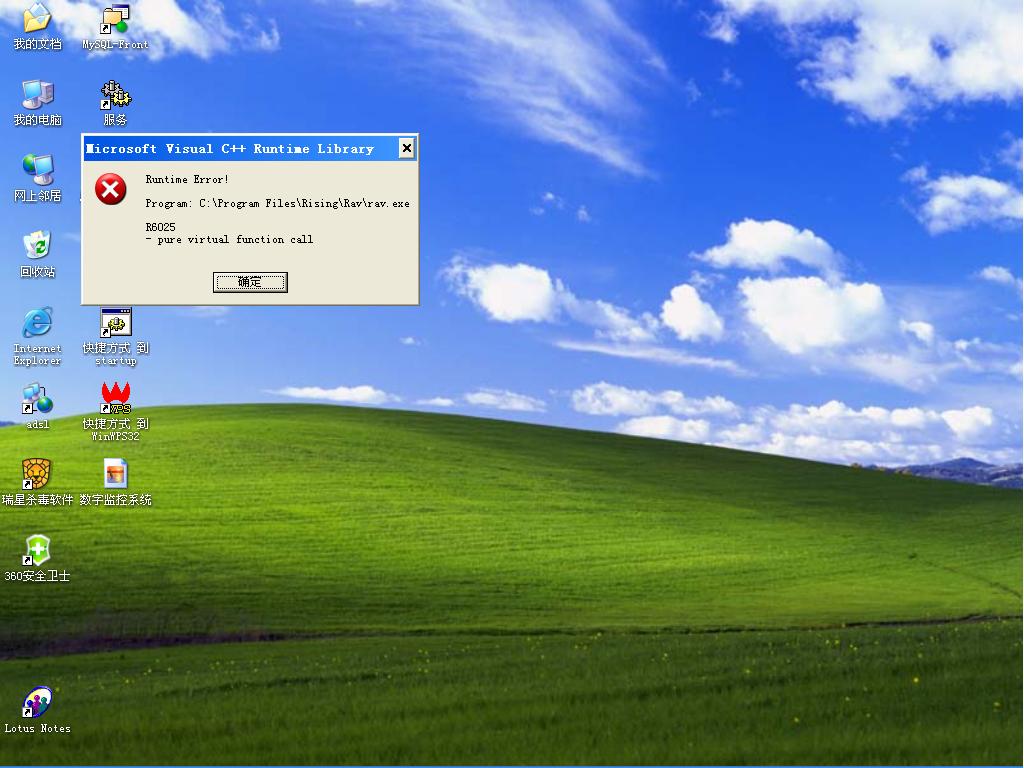Viewport: 1024px width, 768px height.
Task: Click the 'Runtime Error!' text
Action: click(187, 179)
